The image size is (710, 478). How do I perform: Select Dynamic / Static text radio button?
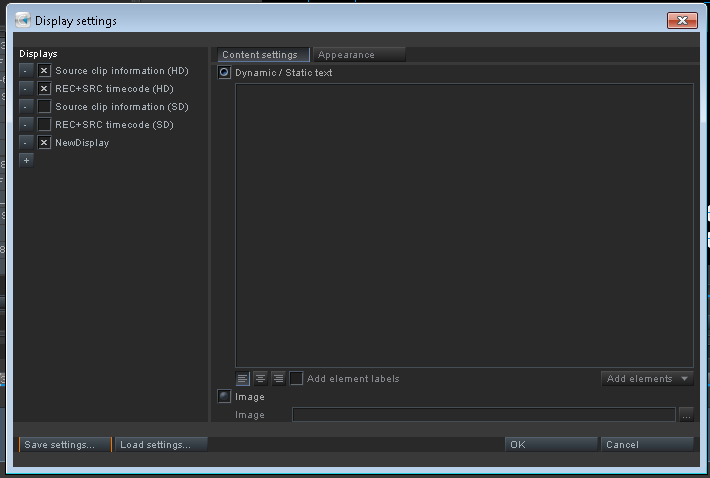(224, 72)
